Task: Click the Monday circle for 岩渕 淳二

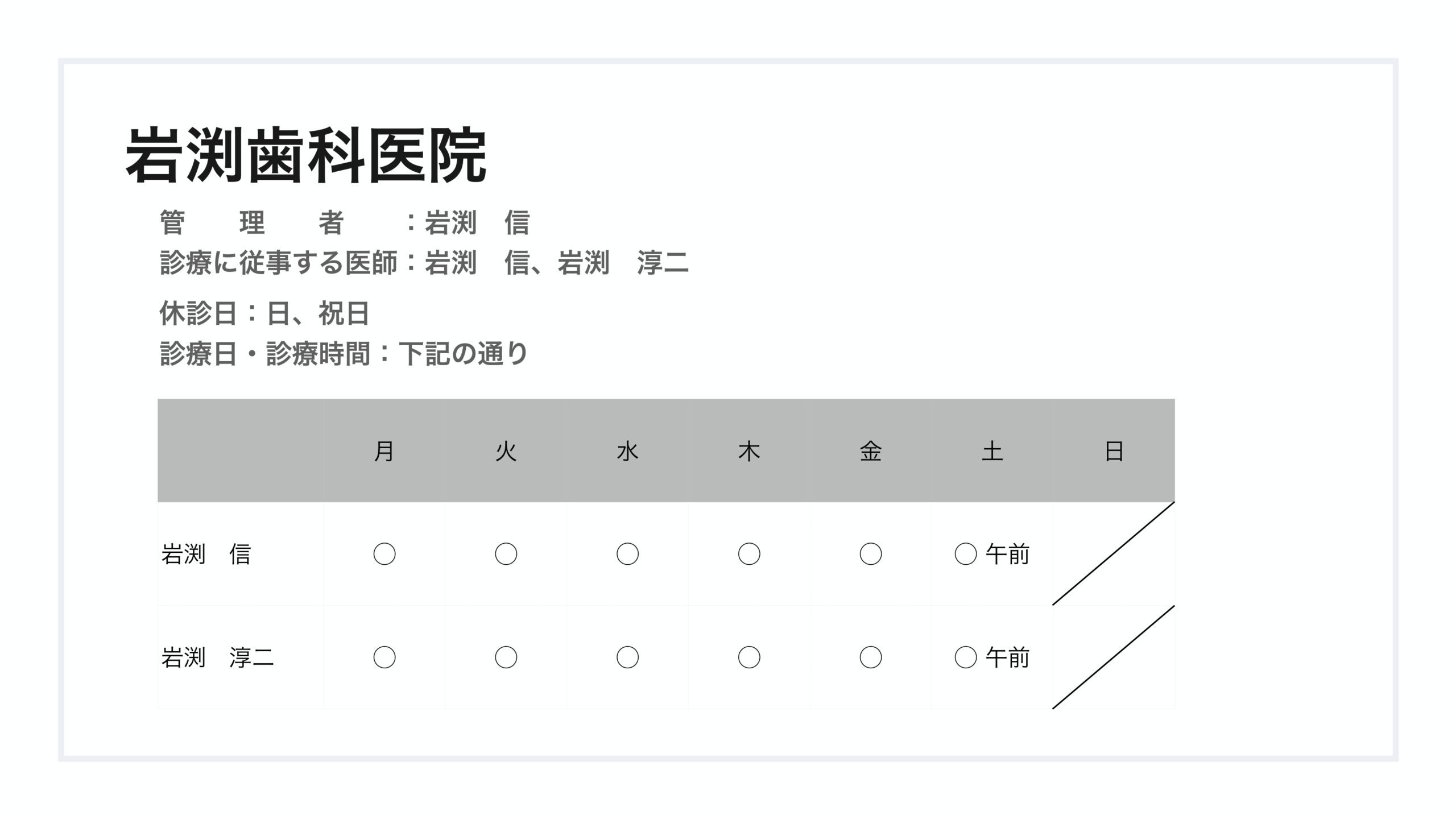Action: point(384,657)
